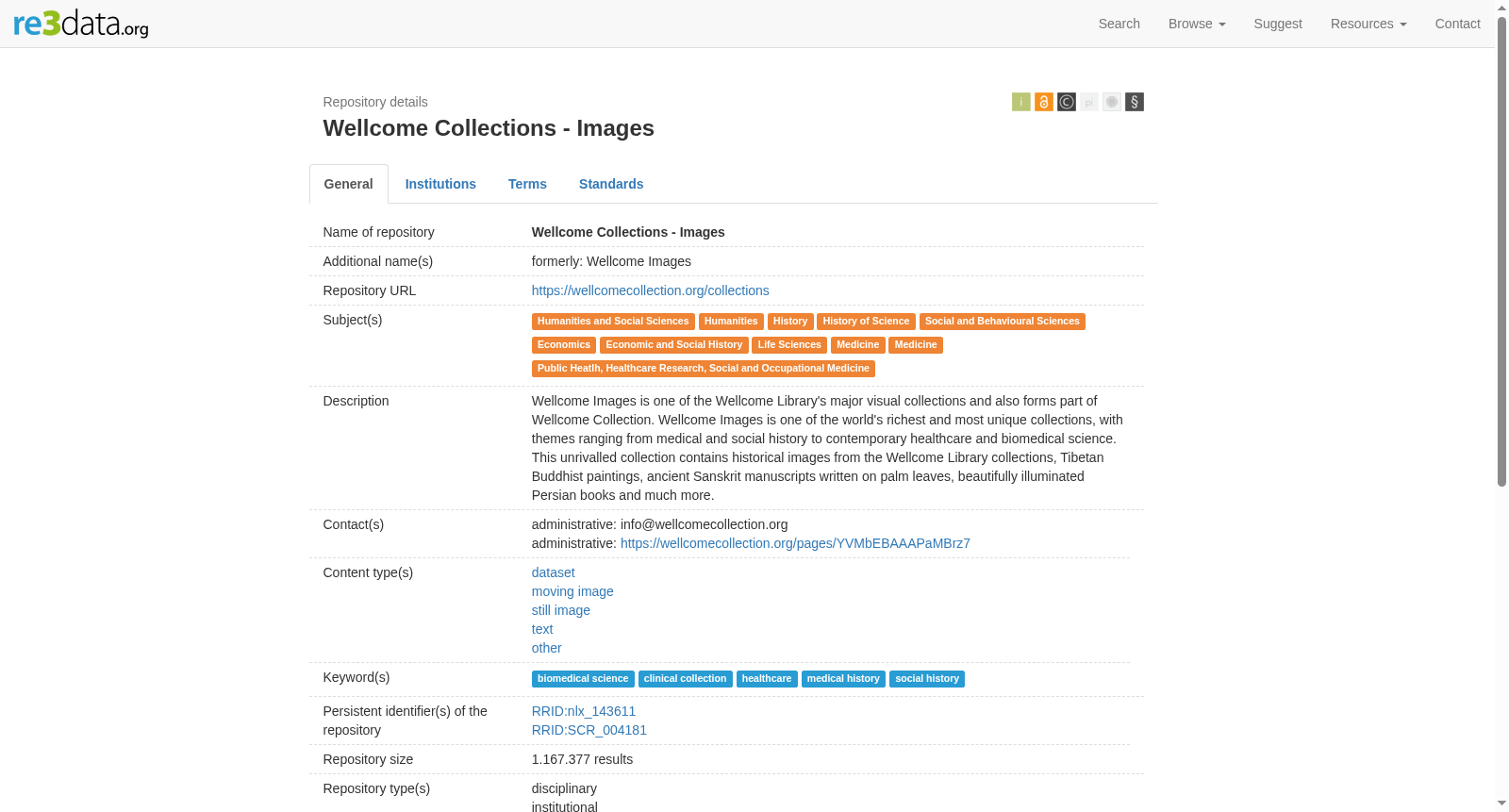Click the 'Repository URL' row label
The image size is (1509, 812).
pos(370,290)
